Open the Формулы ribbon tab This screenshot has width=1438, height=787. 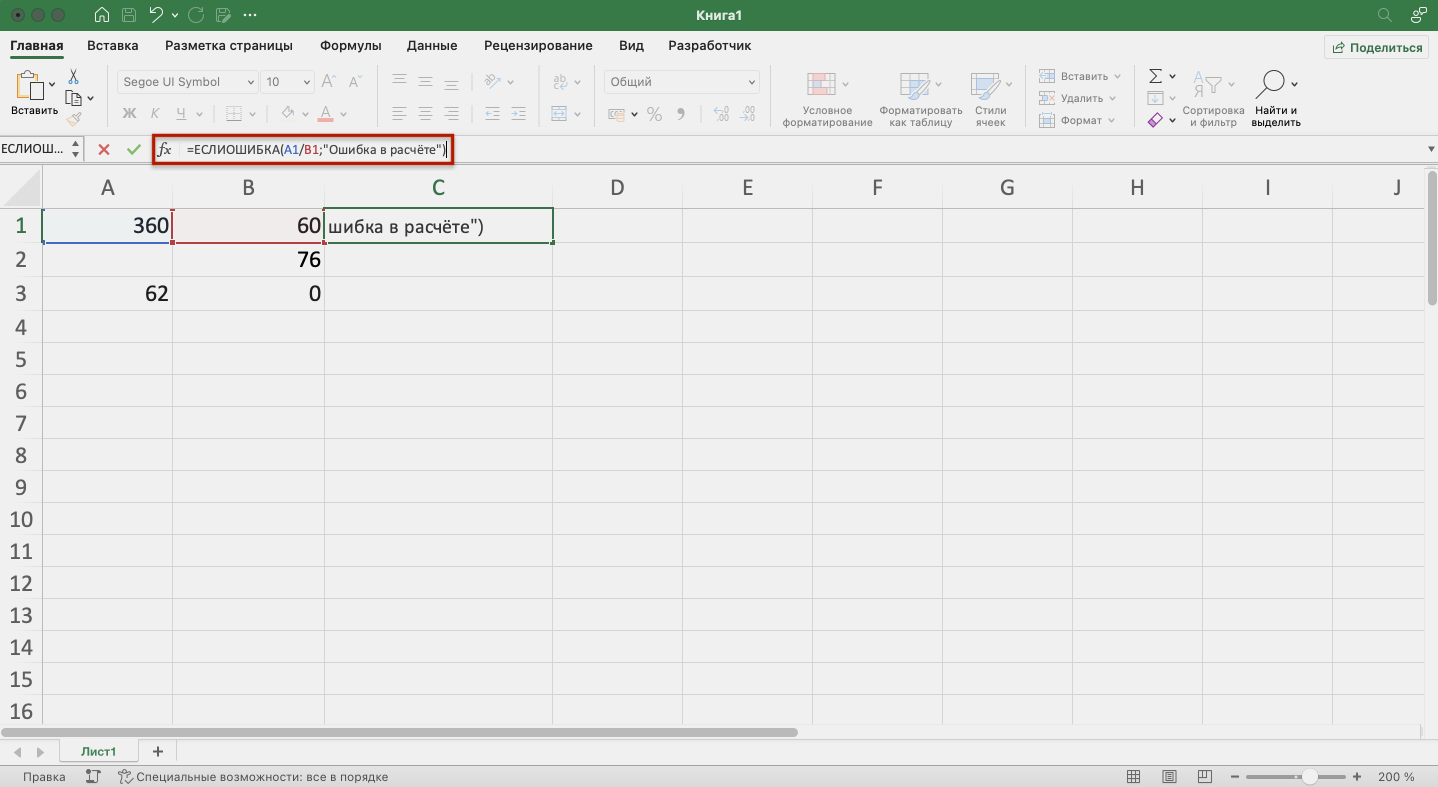350,45
